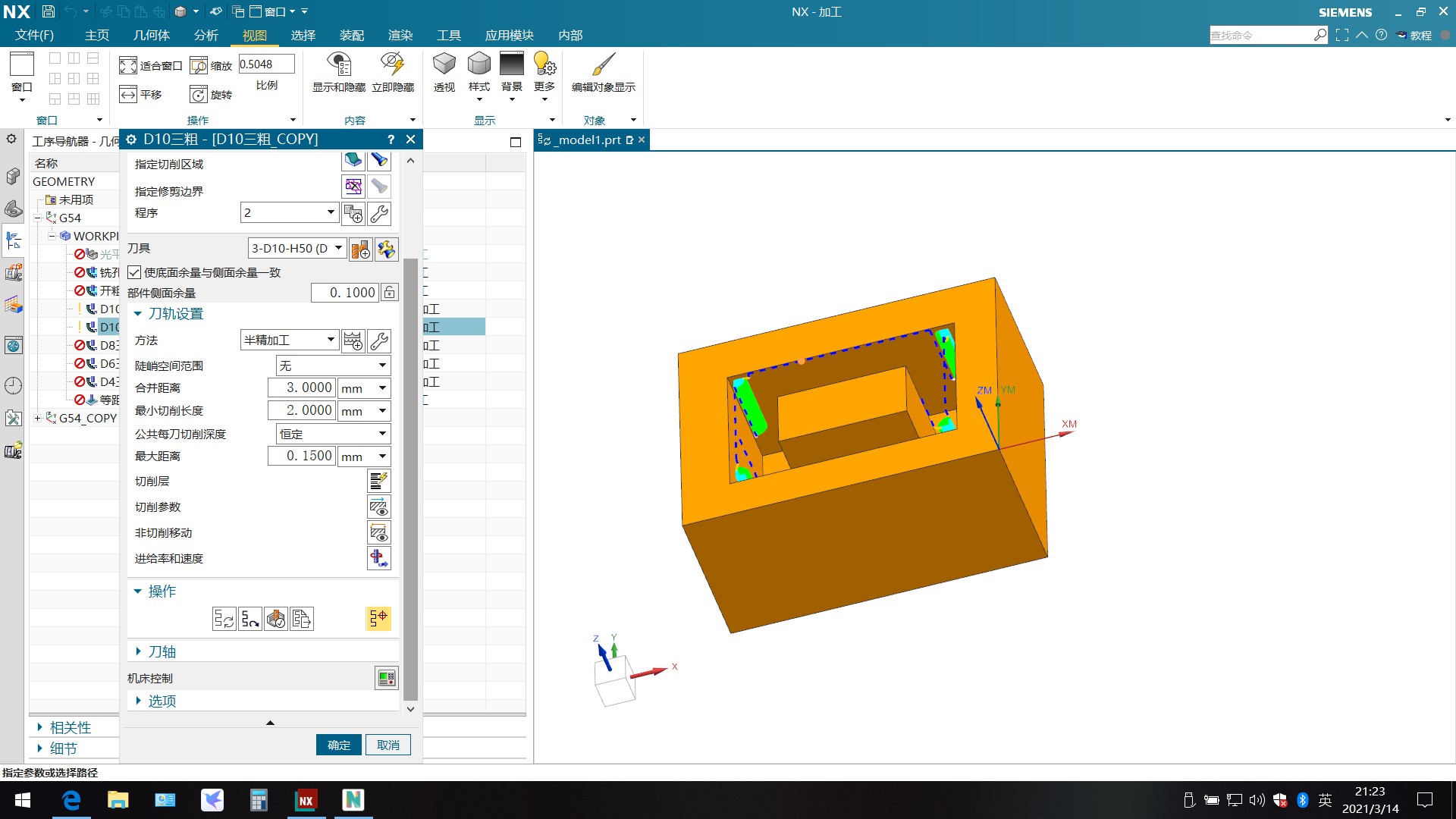Open the 机床控制 machine control icon
This screenshot has height=819, width=1456.
(387, 678)
